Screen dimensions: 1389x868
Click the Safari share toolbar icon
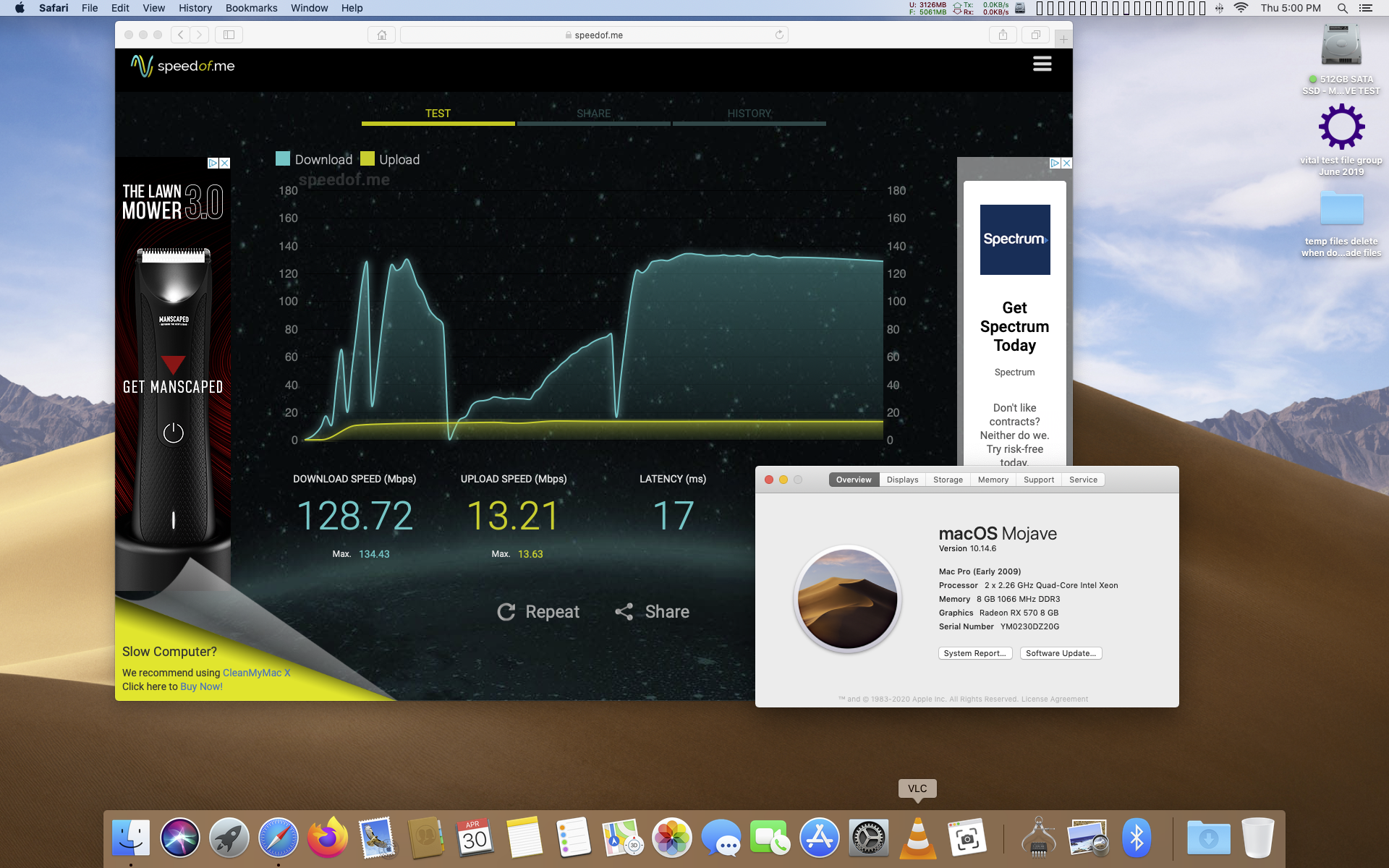coord(1003,35)
